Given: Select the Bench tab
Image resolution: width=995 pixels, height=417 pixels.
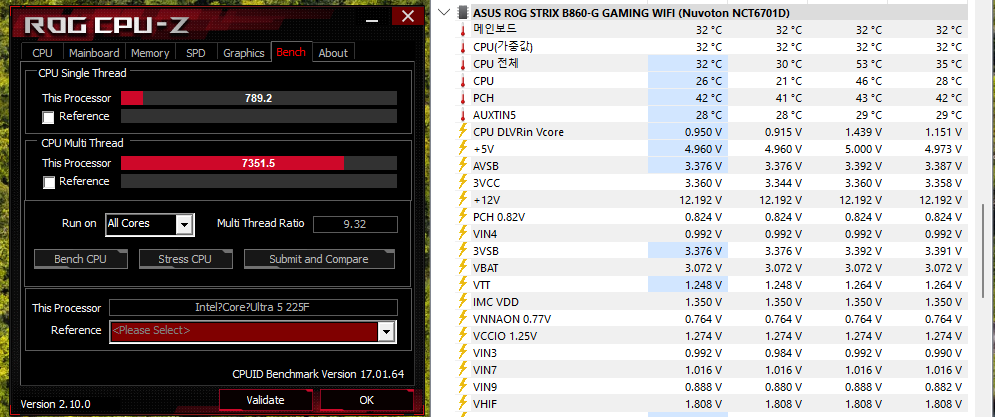Looking at the screenshot, I should [291, 51].
